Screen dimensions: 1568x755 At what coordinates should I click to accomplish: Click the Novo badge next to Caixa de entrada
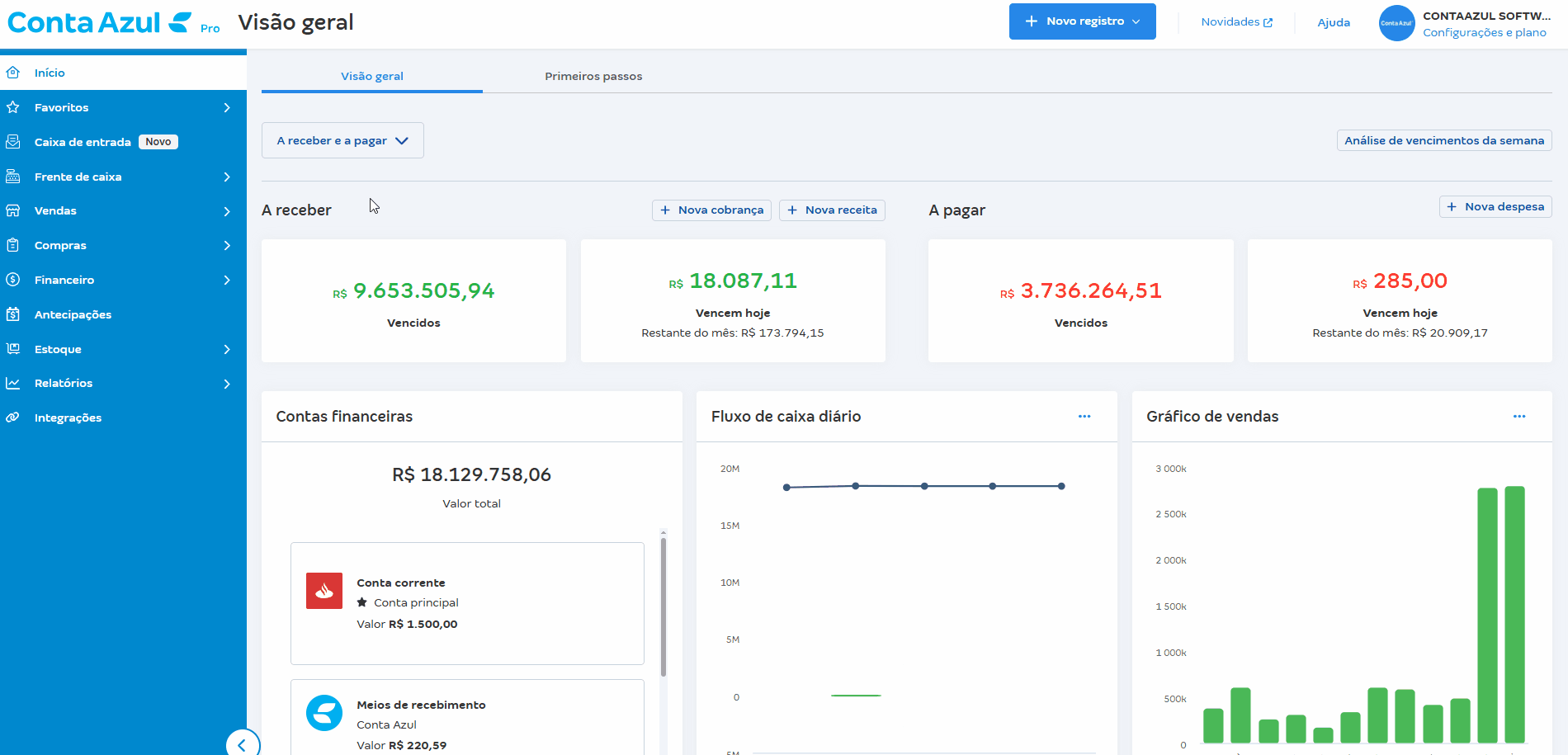[158, 142]
